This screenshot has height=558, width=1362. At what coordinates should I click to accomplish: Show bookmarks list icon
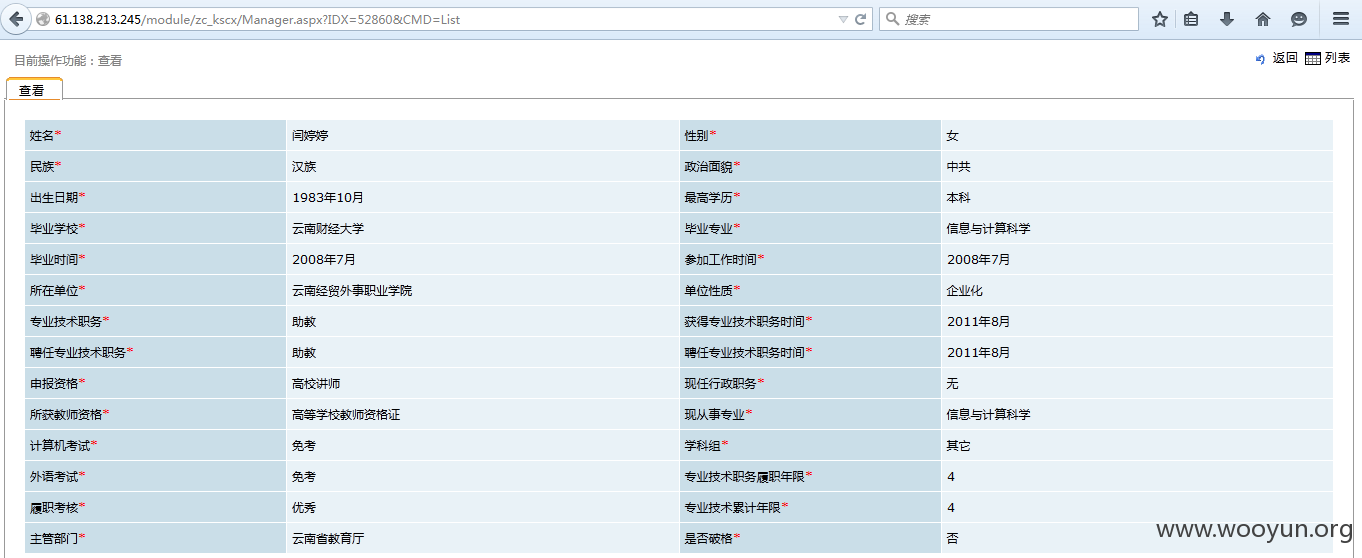point(1191,19)
